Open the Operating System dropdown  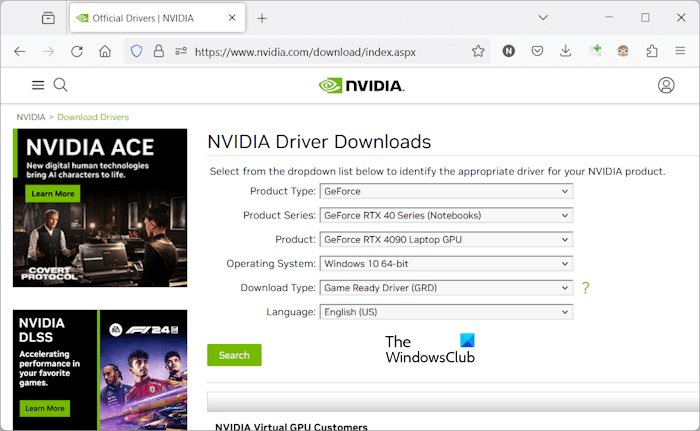pos(445,264)
